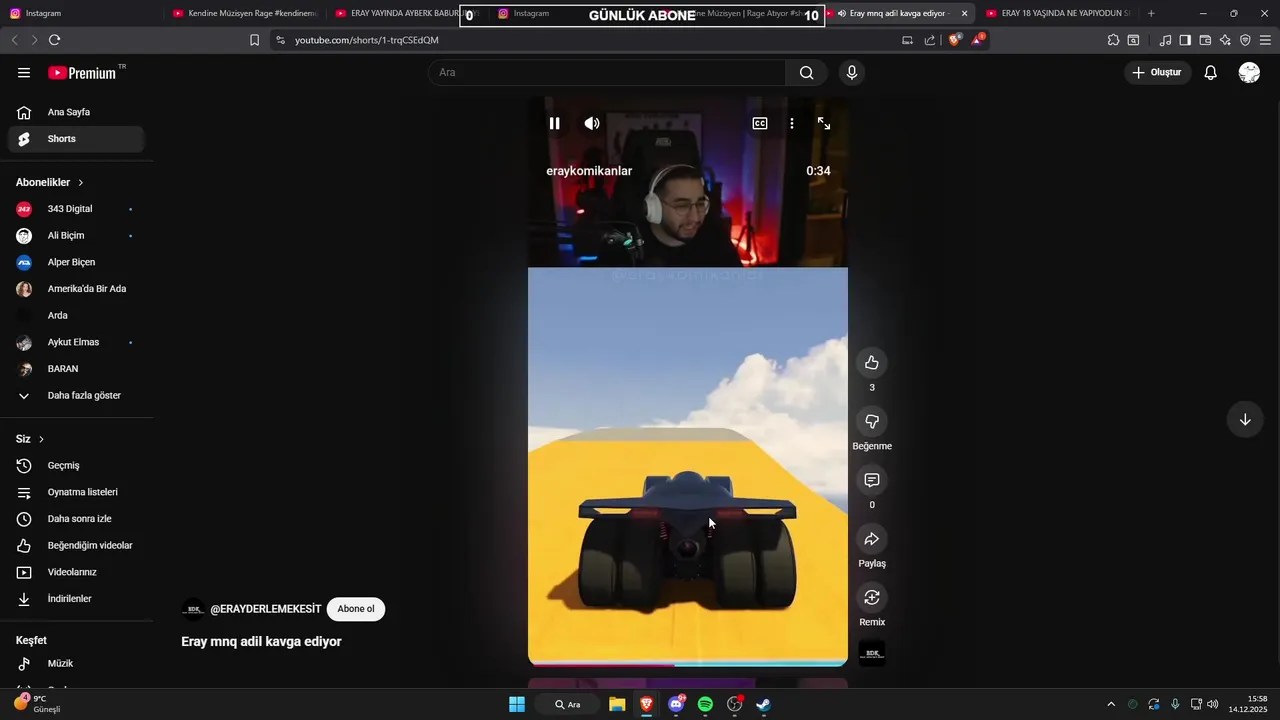Open Geçmiş watch history
Screen dimensions: 1280x720
point(76,465)
